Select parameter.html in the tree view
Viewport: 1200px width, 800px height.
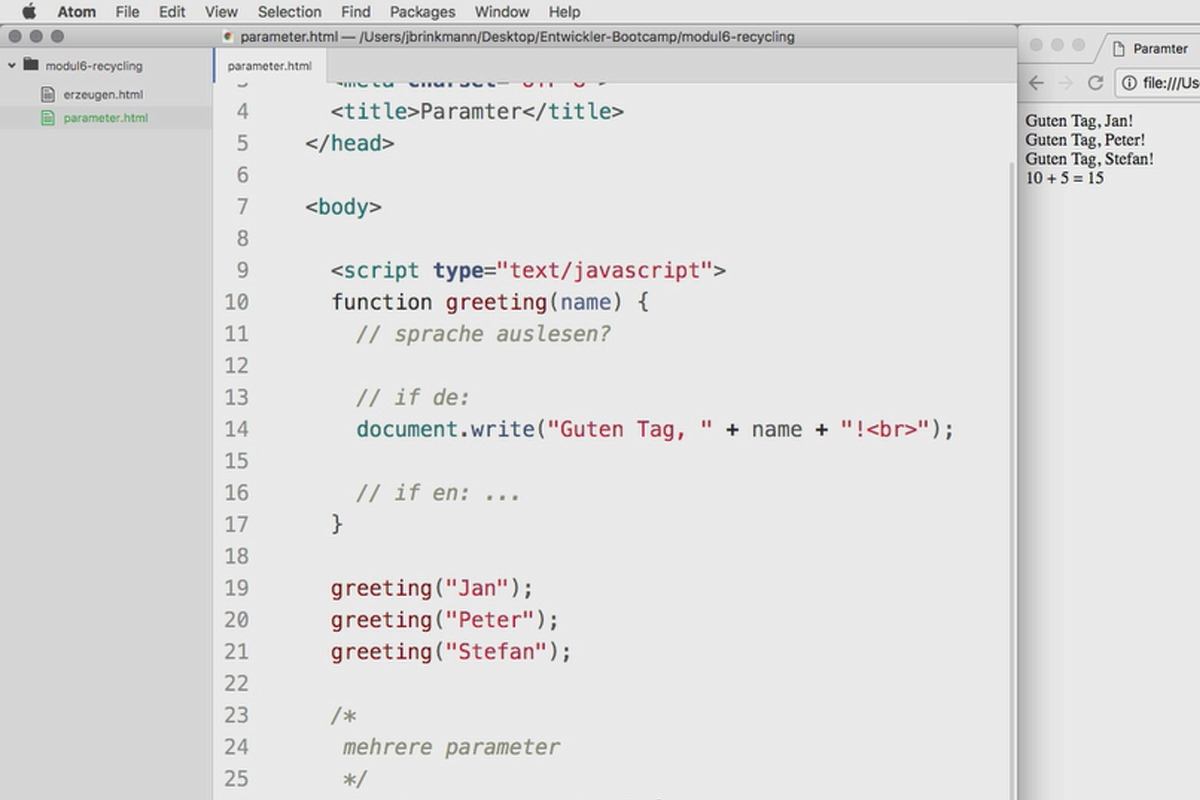(105, 118)
